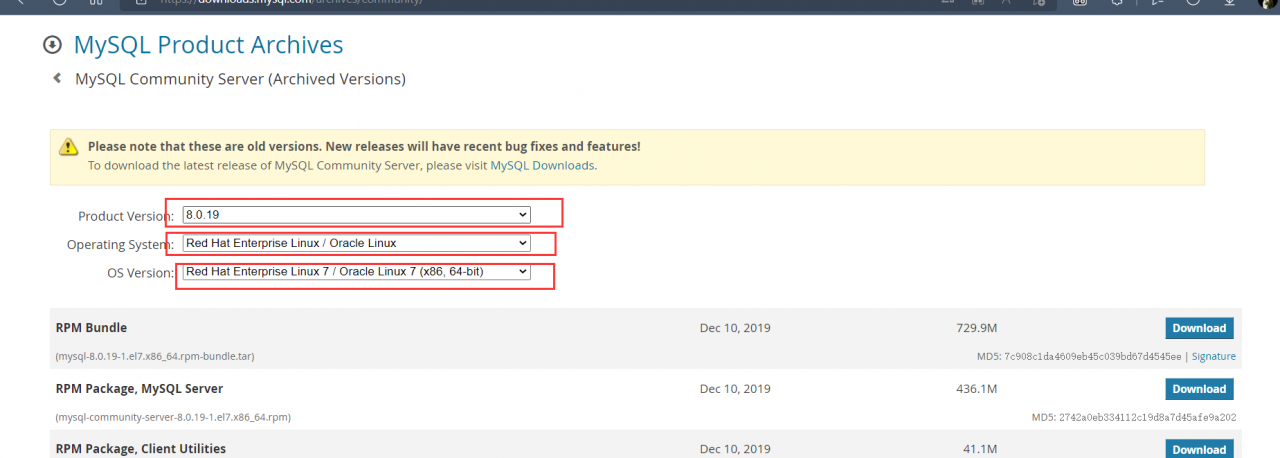Download the RPM Package, Client Utilities
This screenshot has width=1280, height=458.
[x=1199, y=449]
